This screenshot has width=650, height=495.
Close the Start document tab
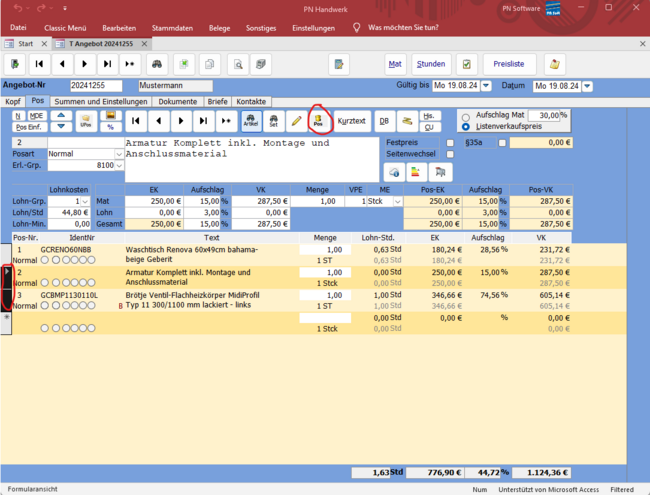tap(44, 44)
